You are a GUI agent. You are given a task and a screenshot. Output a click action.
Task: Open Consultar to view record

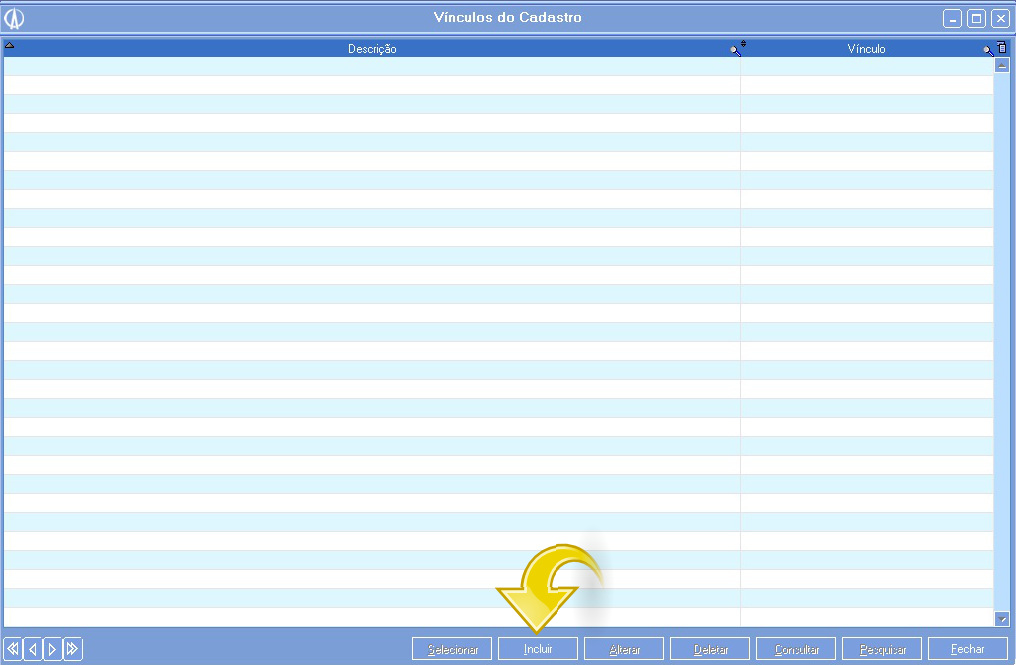tap(796, 649)
